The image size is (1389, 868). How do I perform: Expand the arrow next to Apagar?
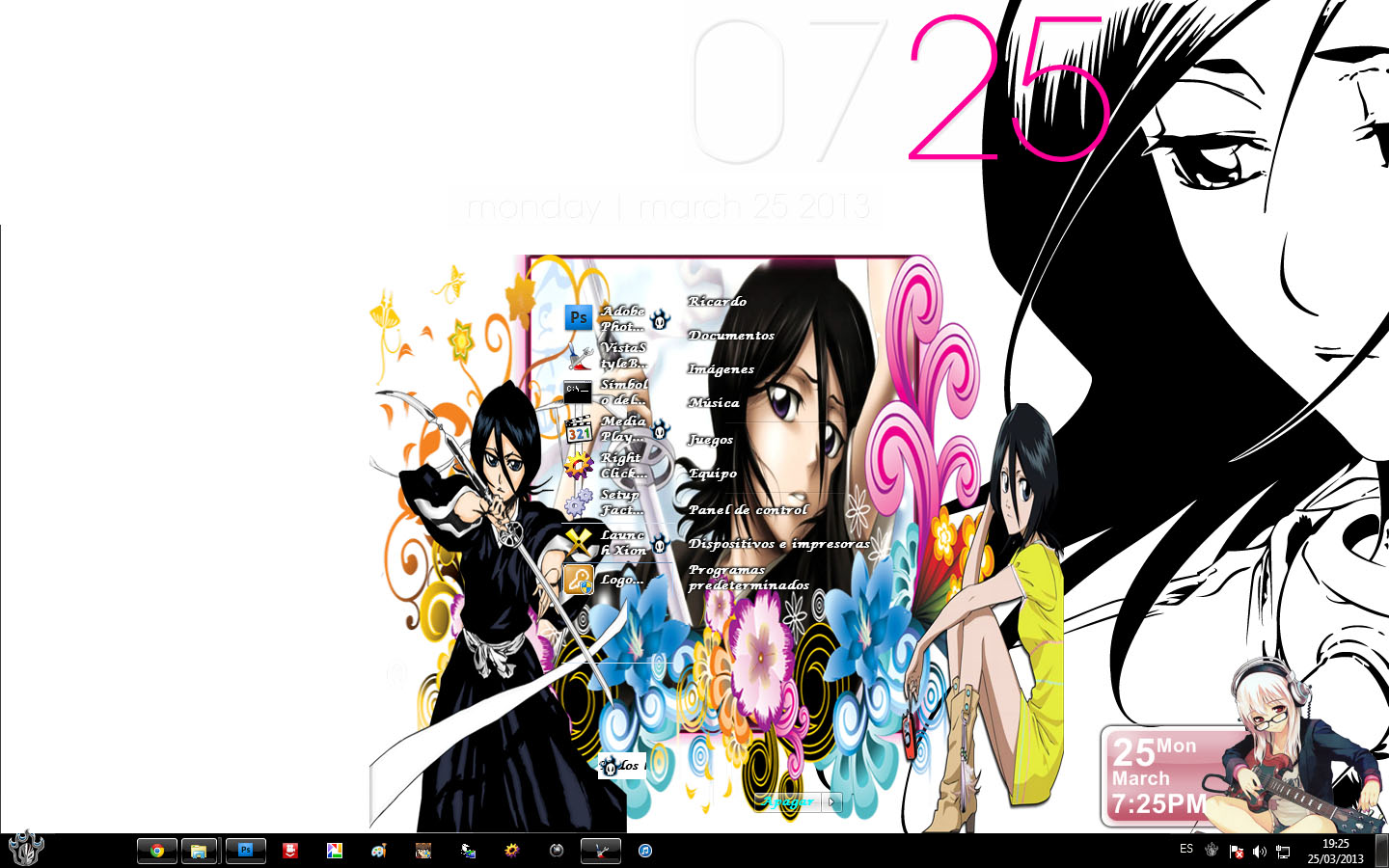tap(831, 801)
